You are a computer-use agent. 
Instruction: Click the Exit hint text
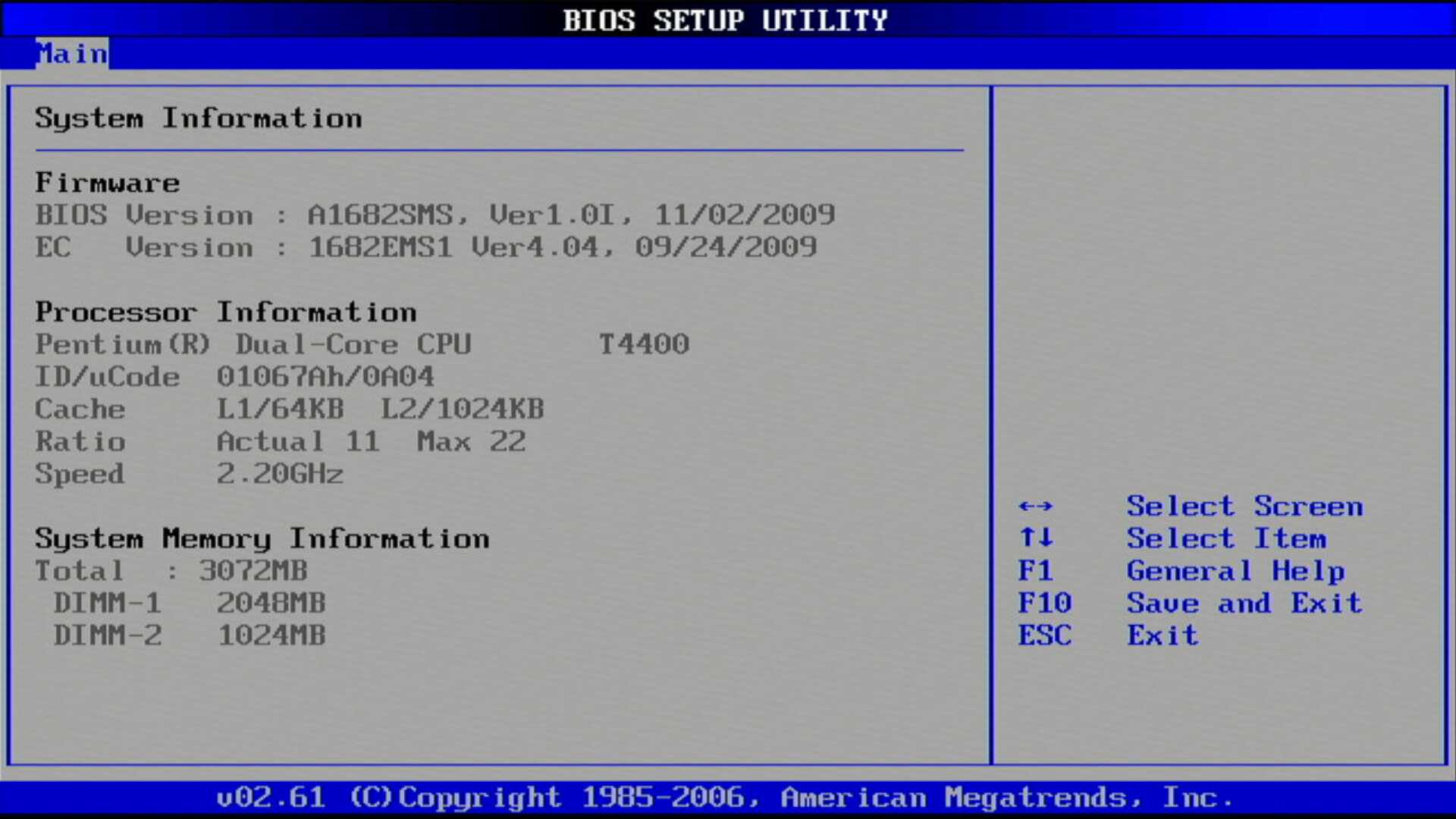click(1162, 635)
